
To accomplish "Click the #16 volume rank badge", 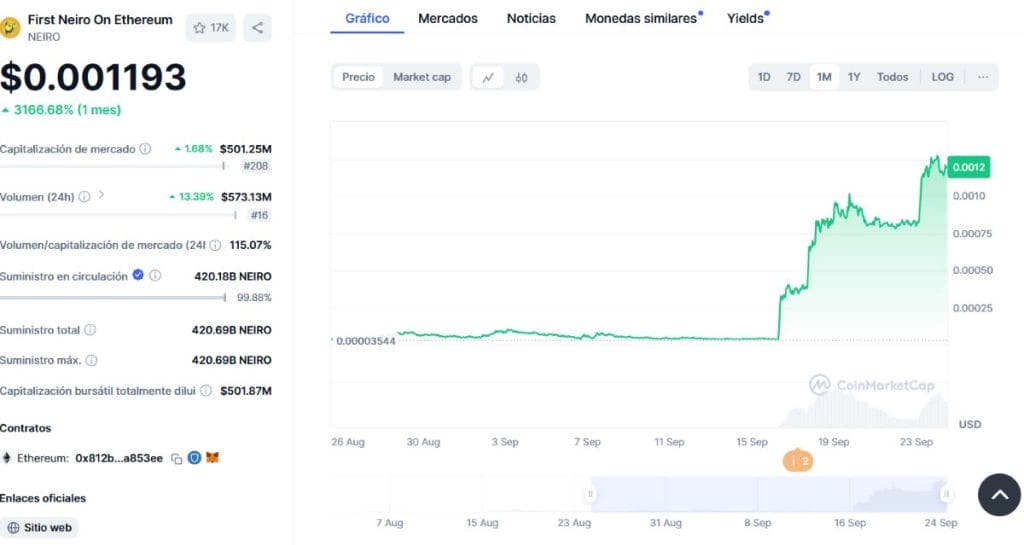I will (259, 215).
